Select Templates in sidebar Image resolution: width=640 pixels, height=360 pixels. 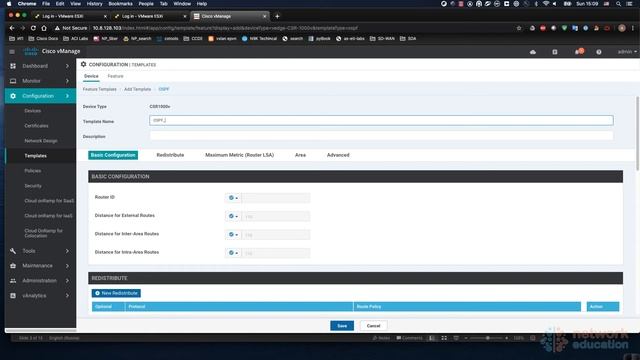point(36,156)
